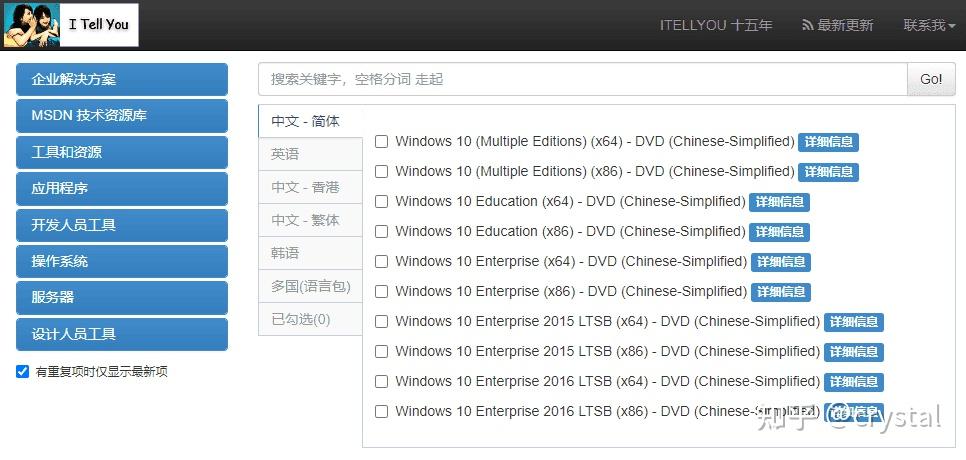Viewport: 966px width, 460px height.
Task: Check Windows 10 Education x86 checkbox
Action: [381, 232]
